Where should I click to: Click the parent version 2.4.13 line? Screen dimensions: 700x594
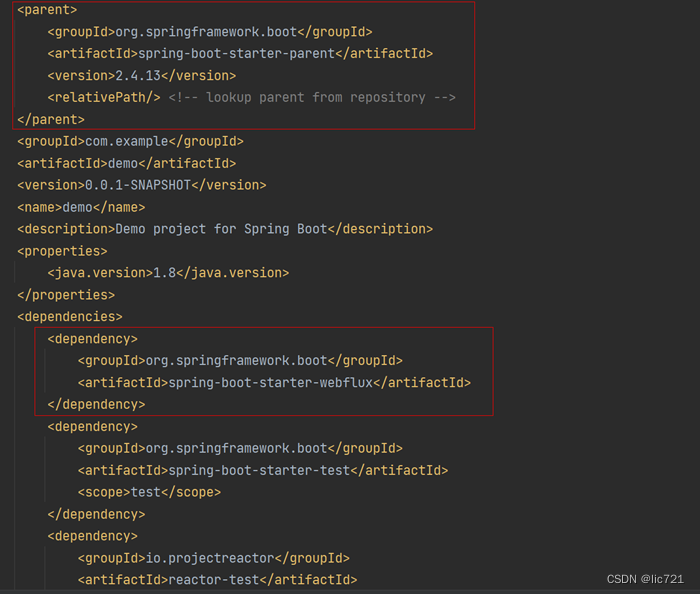142,75
